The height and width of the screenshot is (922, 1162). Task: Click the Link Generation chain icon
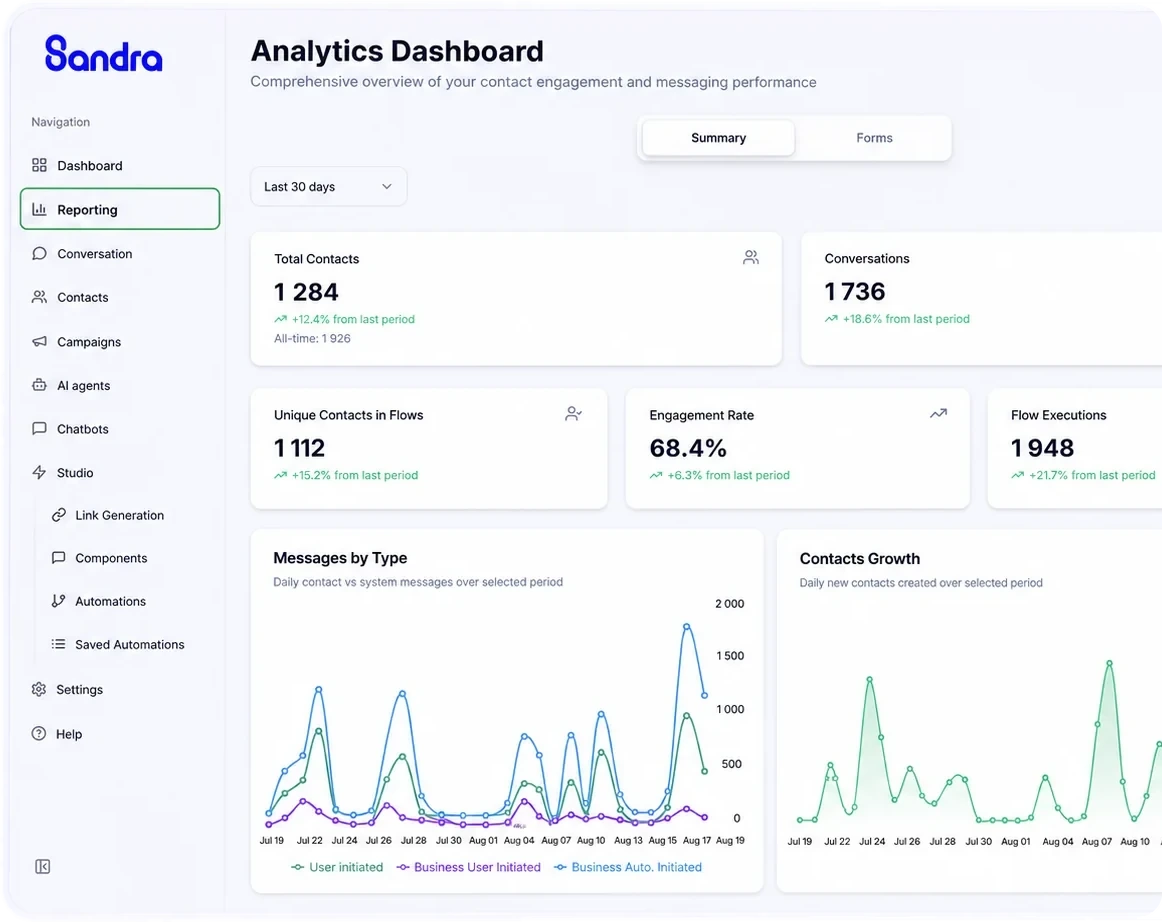coord(59,515)
